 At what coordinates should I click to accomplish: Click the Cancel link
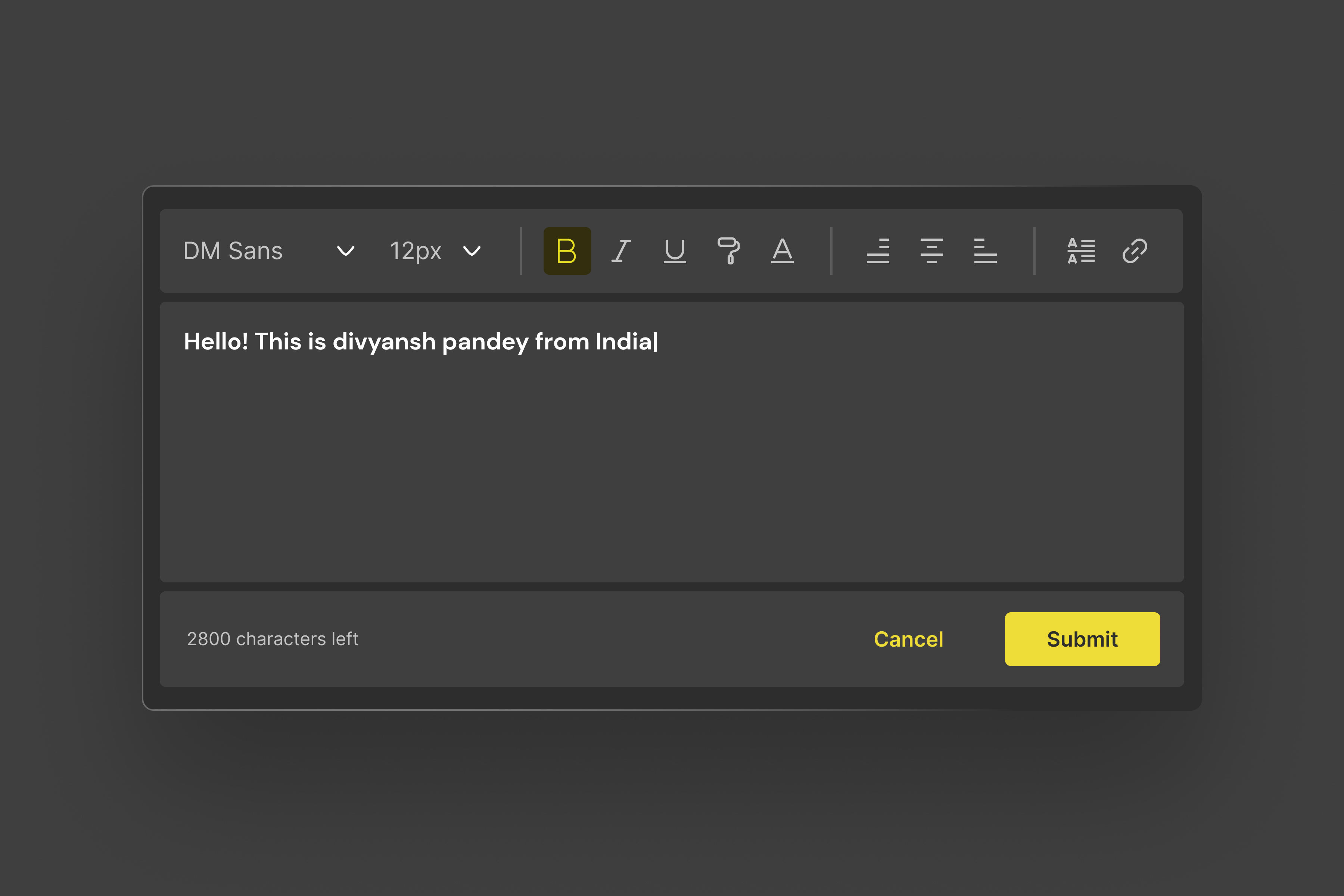pyautogui.click(x=908, y=639)
